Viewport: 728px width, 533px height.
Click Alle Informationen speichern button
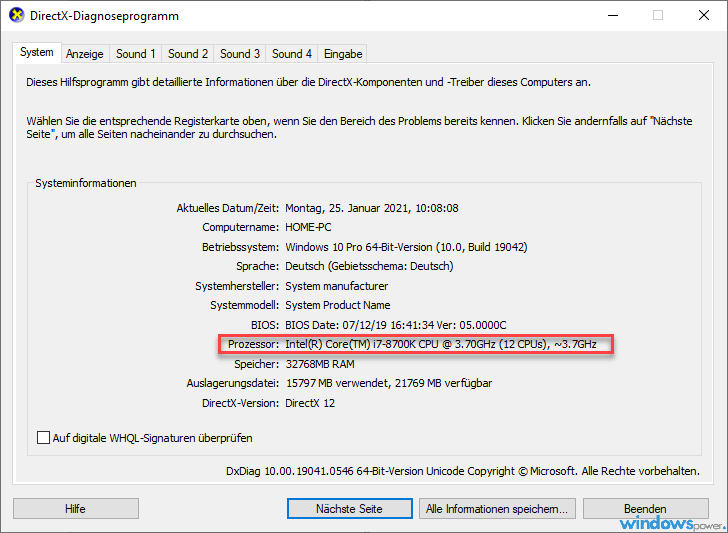point(497,509)
